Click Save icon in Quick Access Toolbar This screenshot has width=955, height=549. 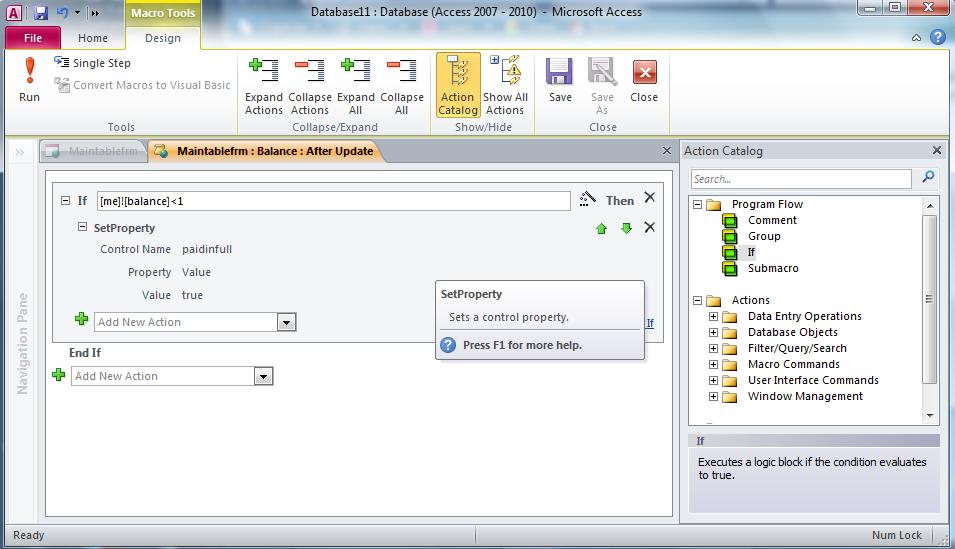point(41,12)
